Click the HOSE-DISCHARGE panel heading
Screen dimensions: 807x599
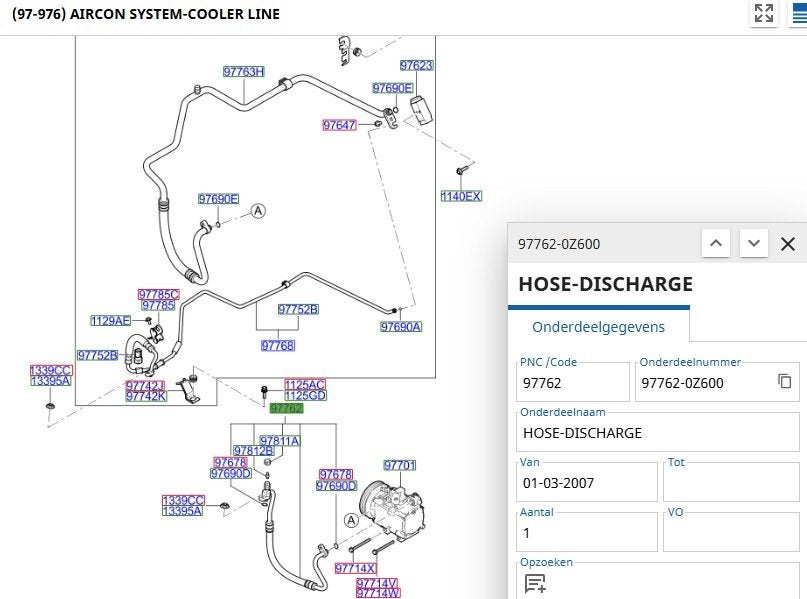pos(606,284)
